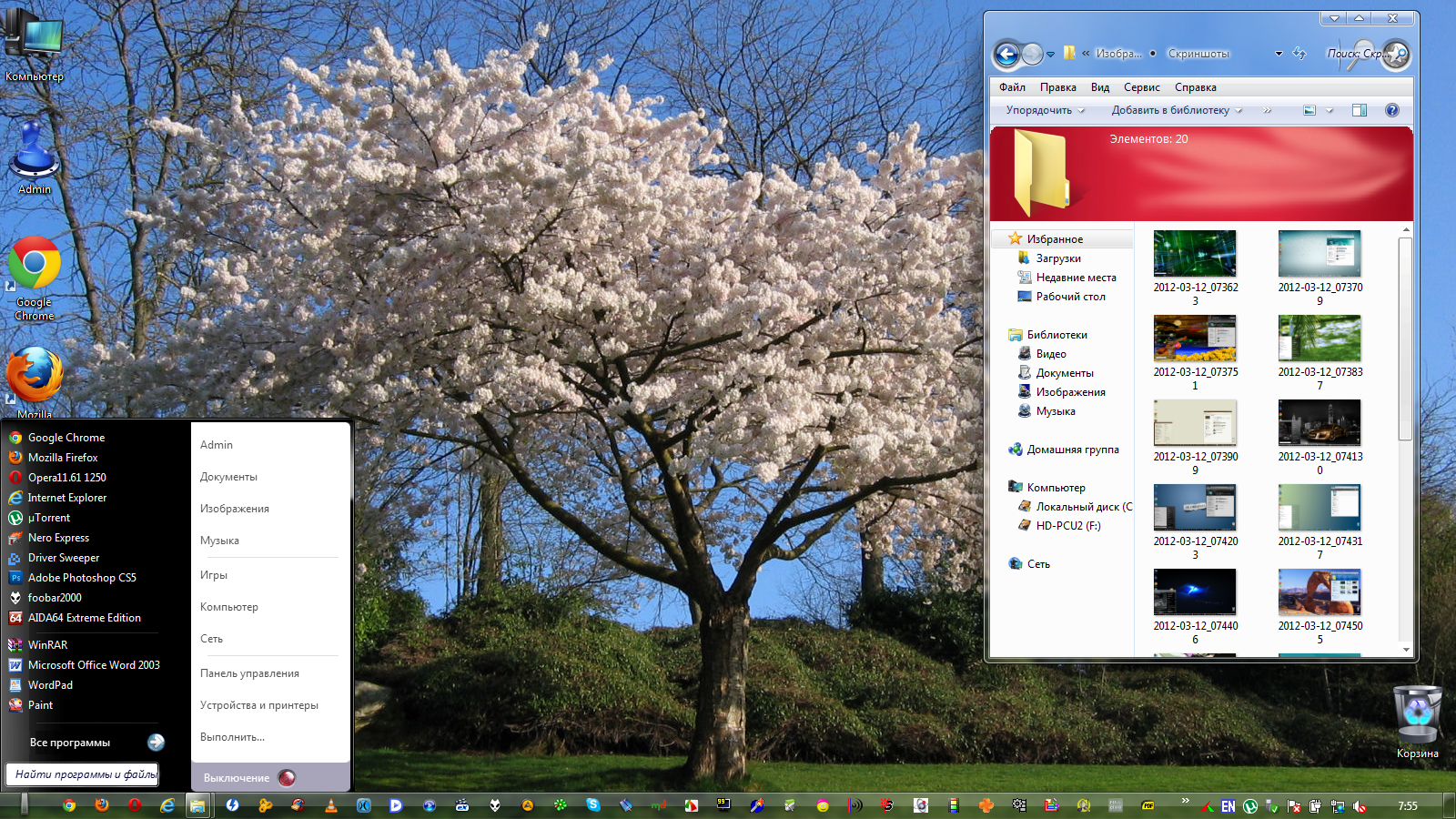Click the refresh icon in the address bar
Viewport: 1456px width, 819px height.
point(1299,54)
